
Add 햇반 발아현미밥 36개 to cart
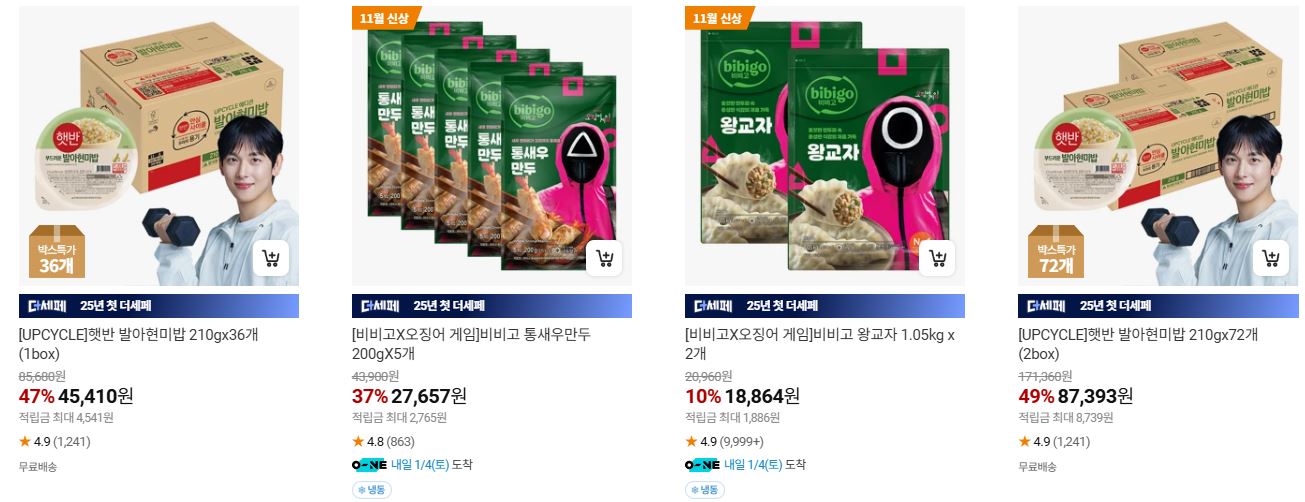tap(271, 260)
